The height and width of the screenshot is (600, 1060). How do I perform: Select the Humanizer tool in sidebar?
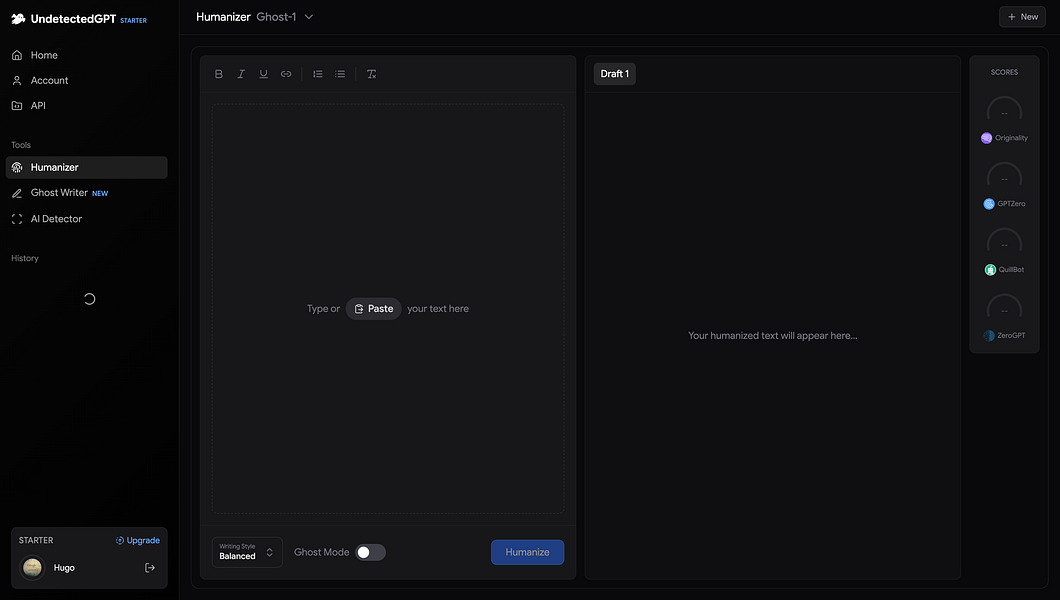[86, 168]
